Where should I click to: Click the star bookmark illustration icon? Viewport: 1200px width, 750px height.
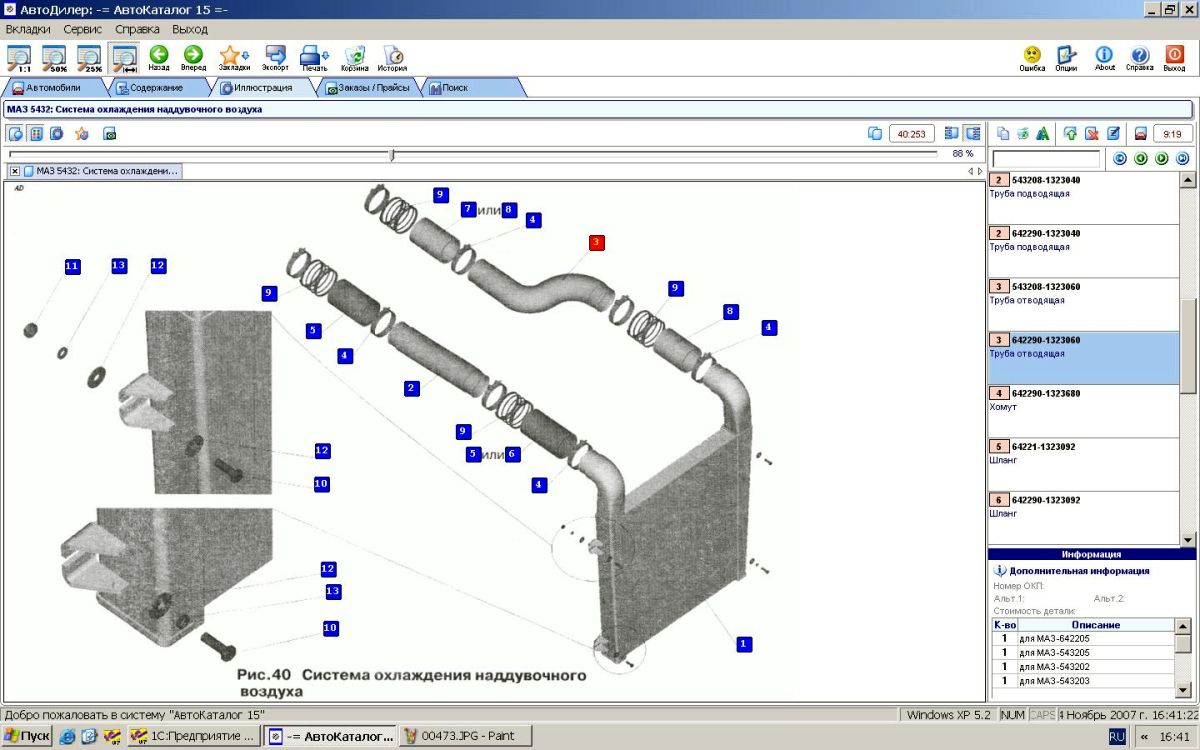(x=82, y=133)
